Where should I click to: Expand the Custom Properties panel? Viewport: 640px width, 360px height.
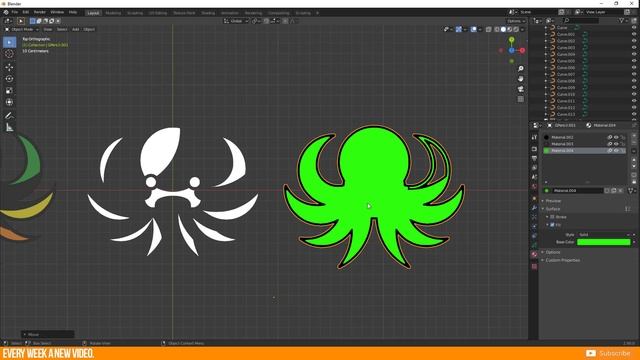(x=562, y=260)
